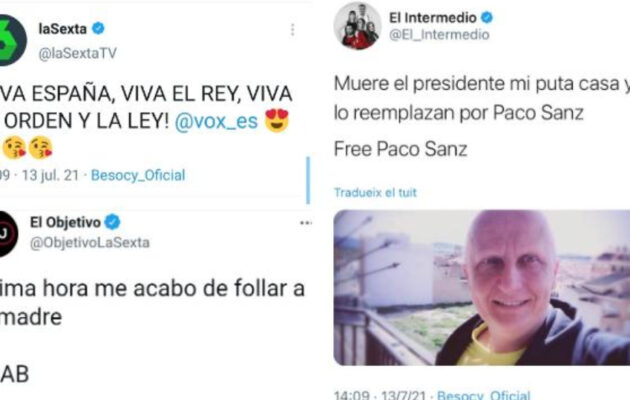Click the Tradueix el tuit link
This screenshot has width=630, height=400.
pos(375,193)
